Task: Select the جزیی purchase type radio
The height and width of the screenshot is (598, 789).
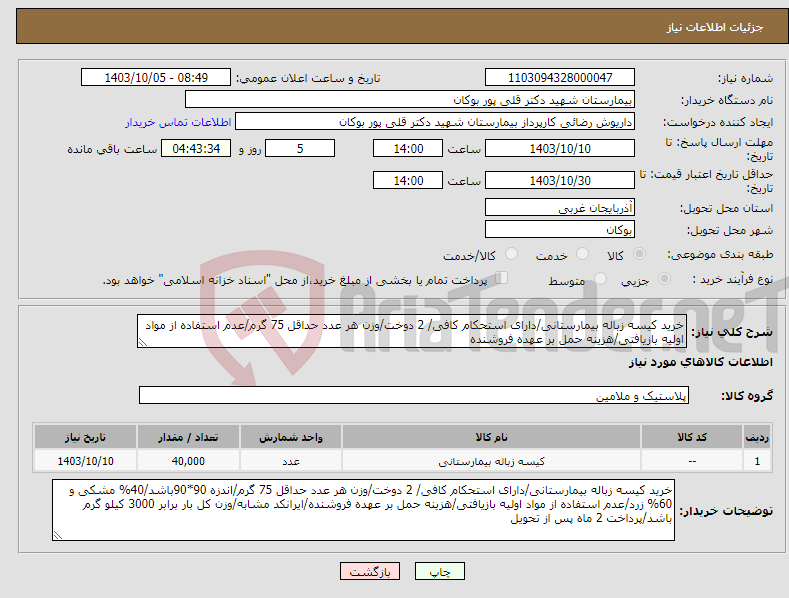Action: [x=664, y=279]
